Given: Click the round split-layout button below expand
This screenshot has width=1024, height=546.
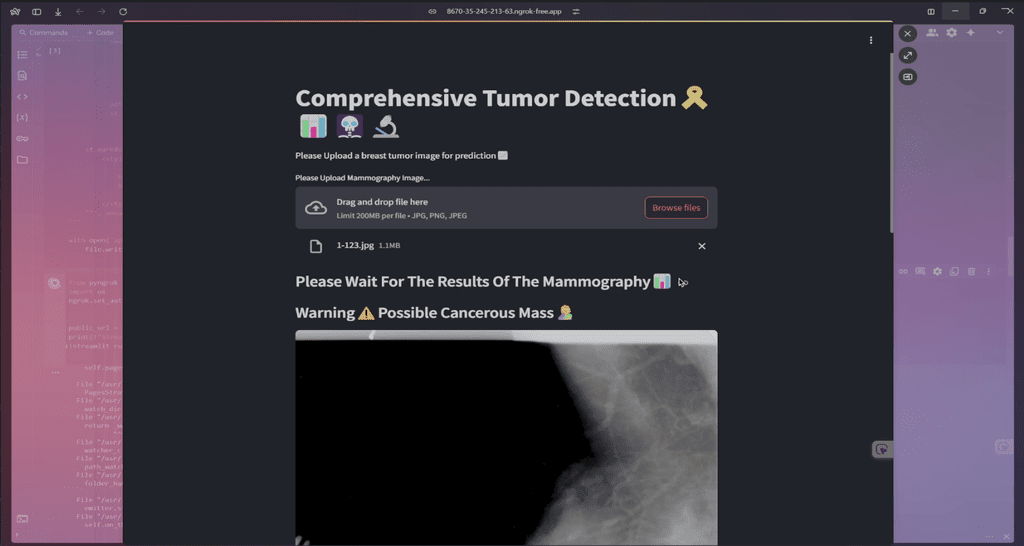Looking at the screenshot, I should pyautogui.click(x=908, y=77).
